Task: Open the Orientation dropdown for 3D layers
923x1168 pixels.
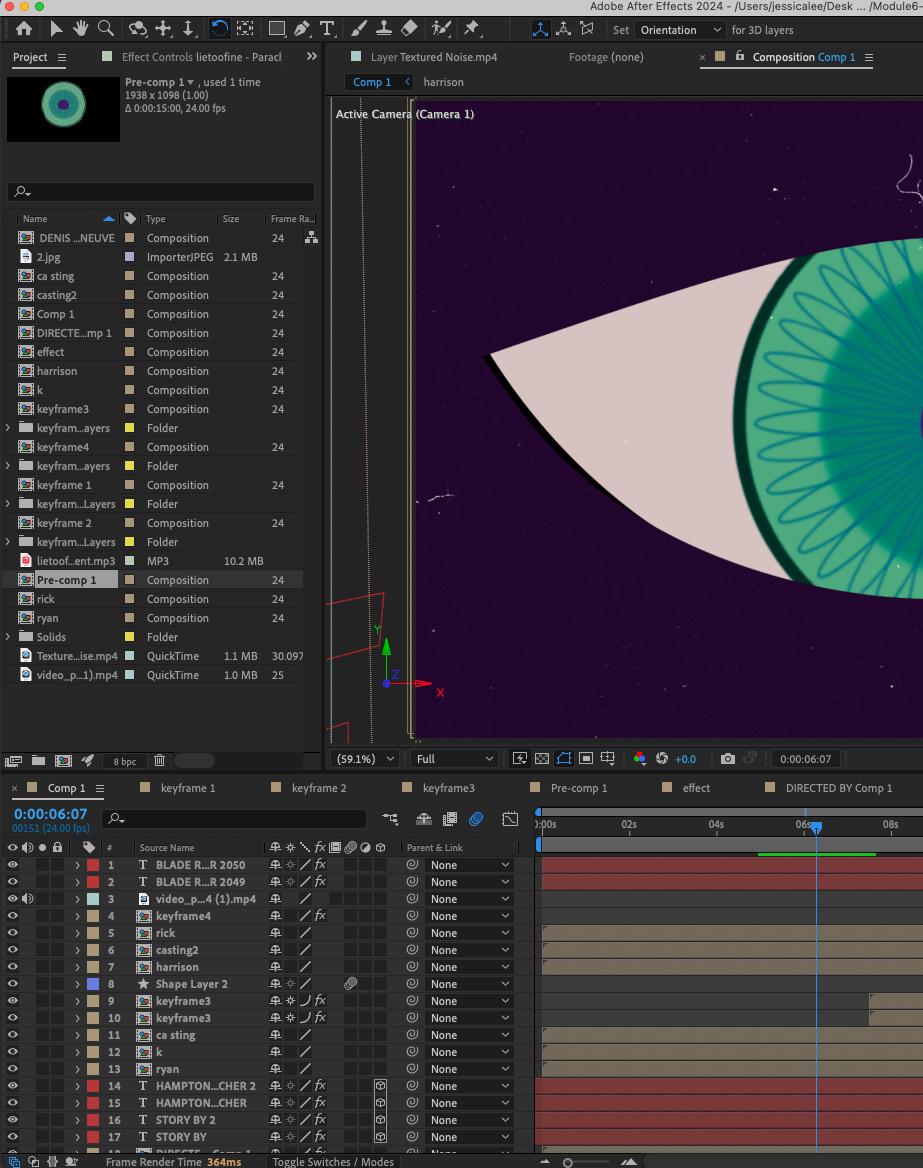Action: point(680,30)
